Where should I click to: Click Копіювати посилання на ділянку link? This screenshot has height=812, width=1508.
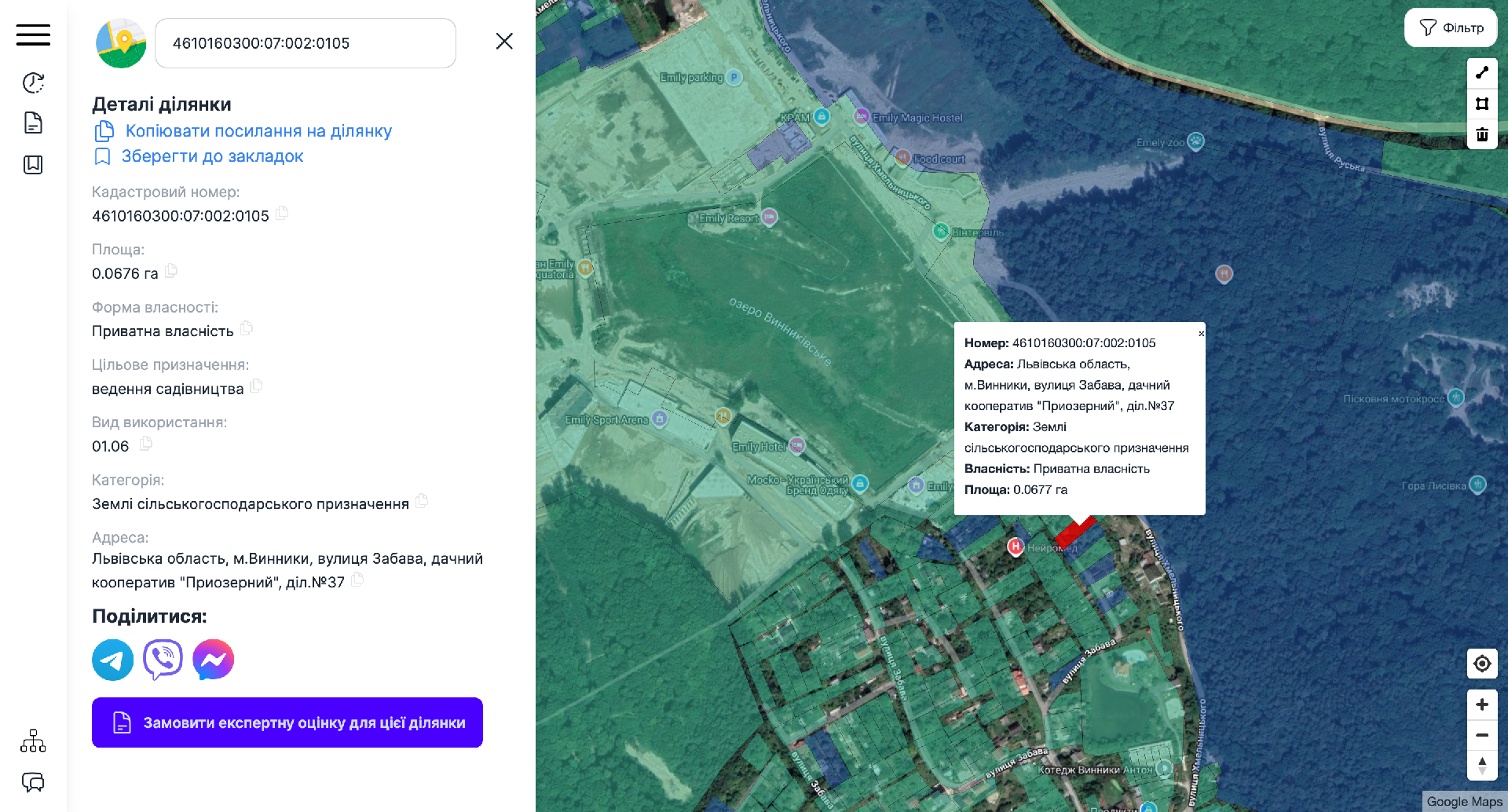258,131
